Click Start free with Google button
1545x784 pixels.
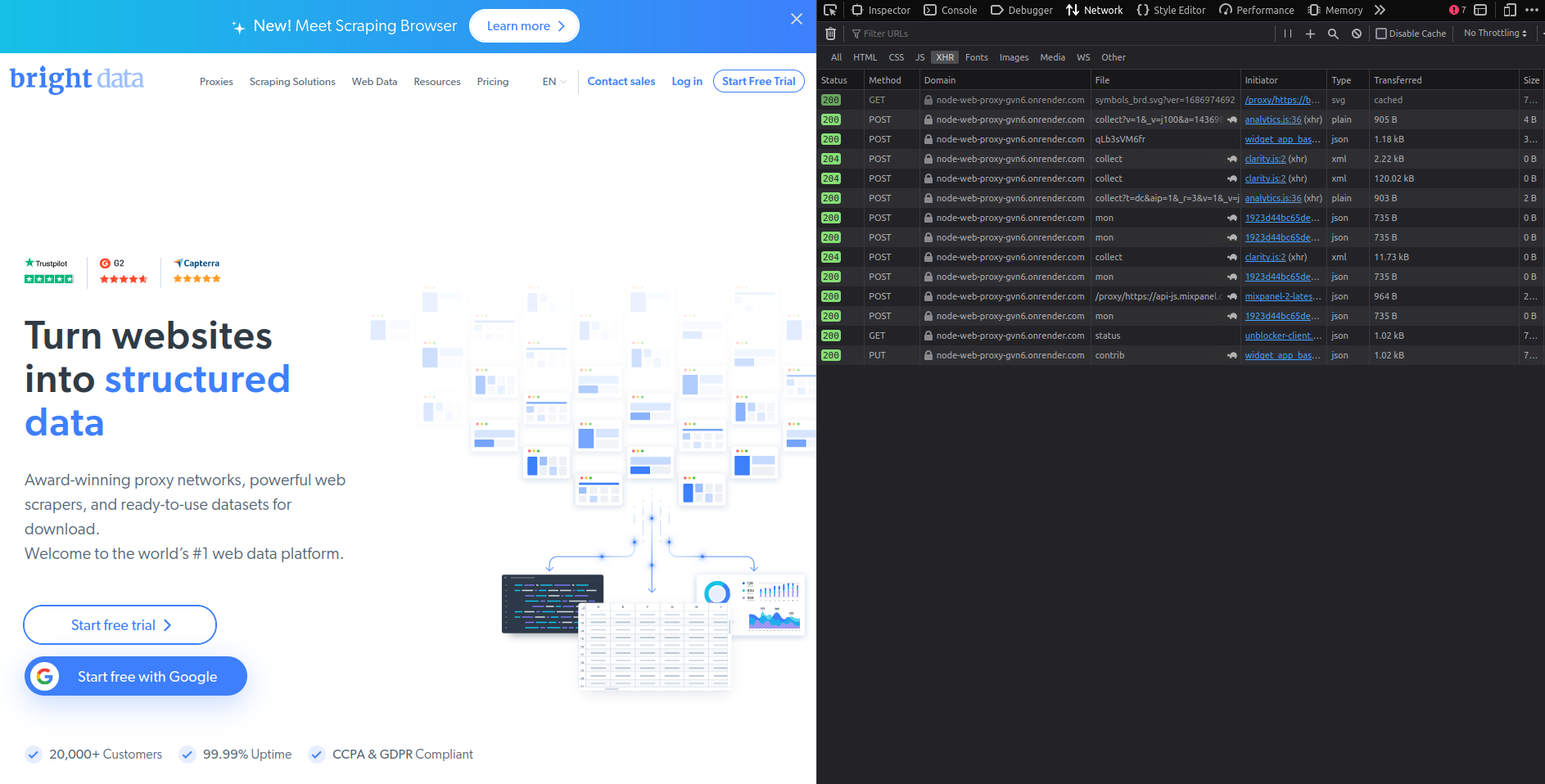click(x=136, y=676)
